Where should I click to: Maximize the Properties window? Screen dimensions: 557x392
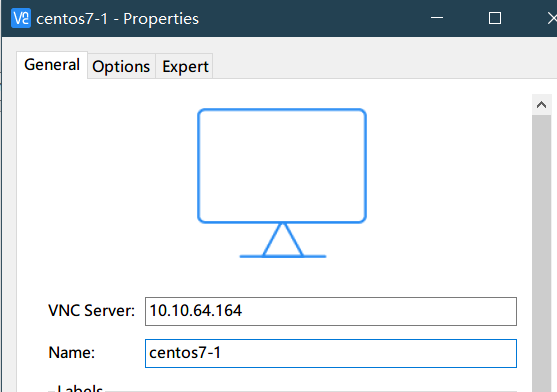tap(495, 18)
